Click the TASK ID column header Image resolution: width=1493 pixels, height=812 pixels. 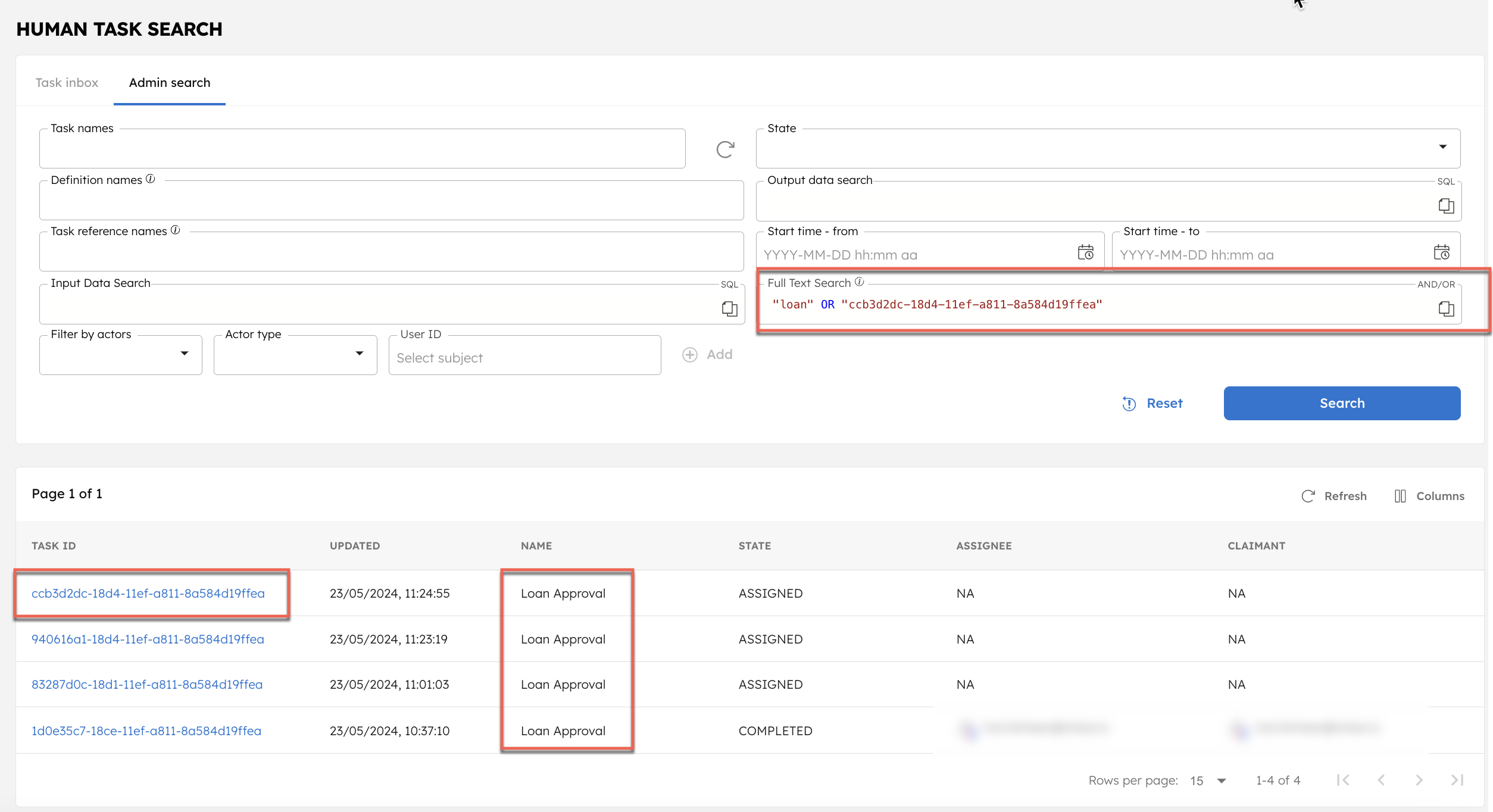(54, 546)
